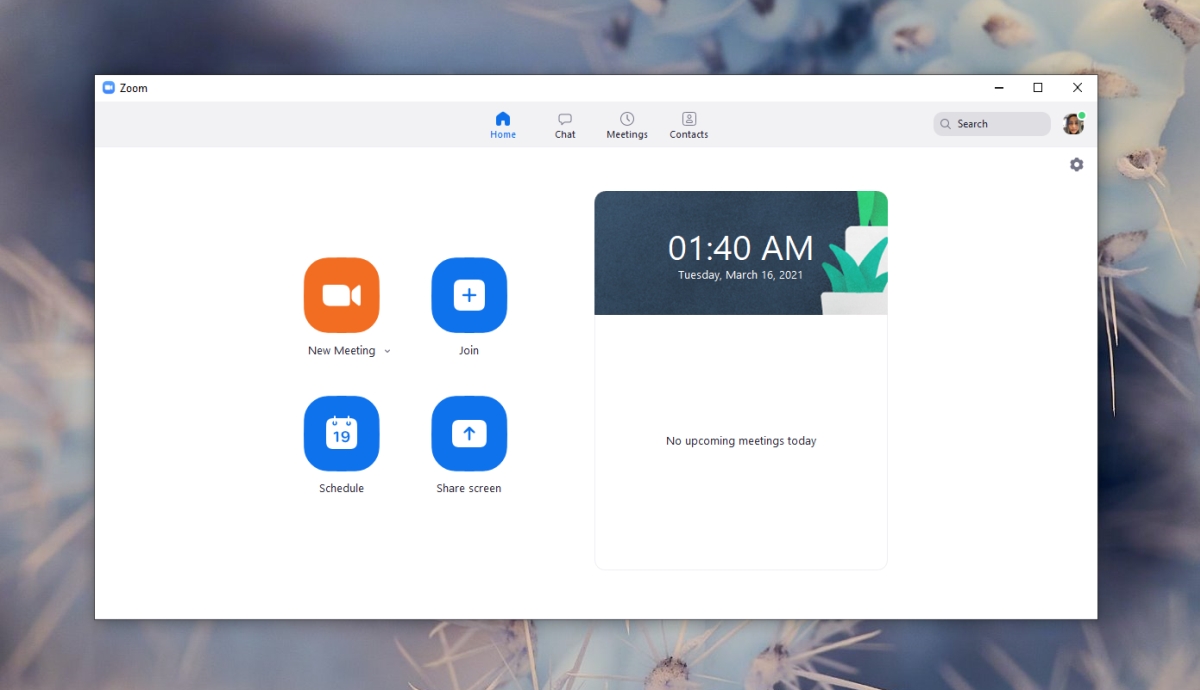The image size is (1200, 690).
Task: Close the Zoom window
Action: [1077, 88]
